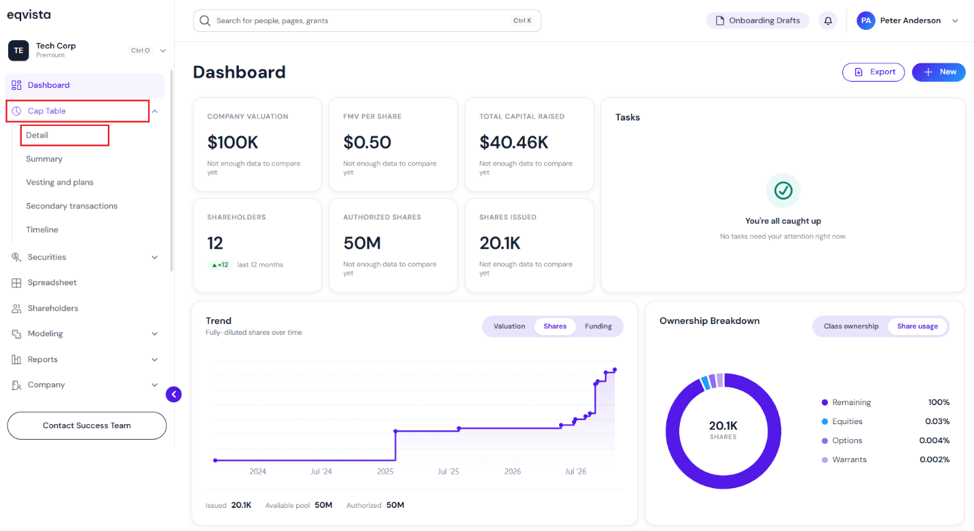Click the plus icon on New
The width and height of the screenshot is (974, 531).
[x=928, y=72]
